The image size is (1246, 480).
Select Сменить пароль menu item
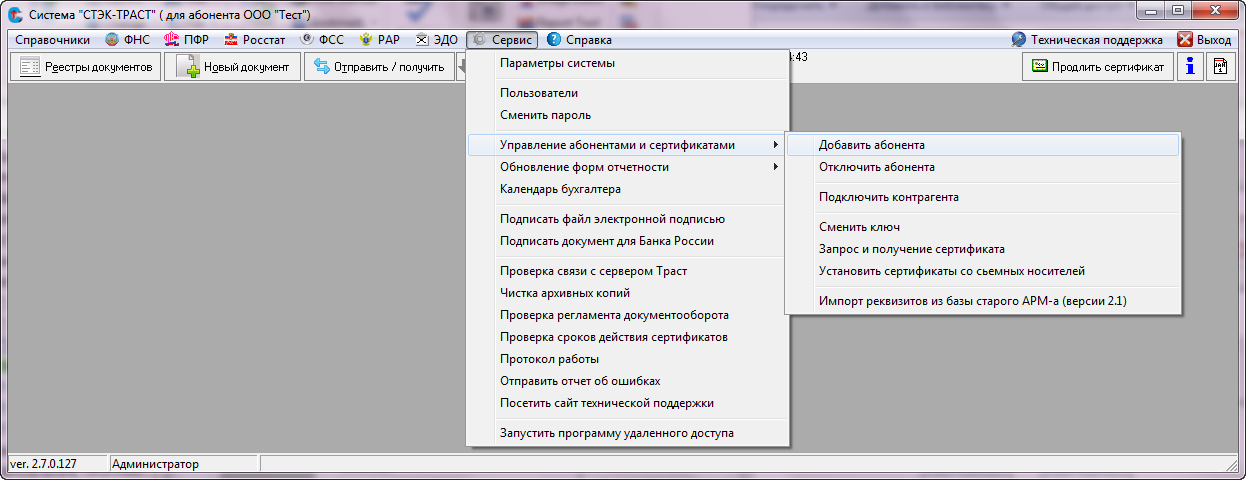click(628, 115)
